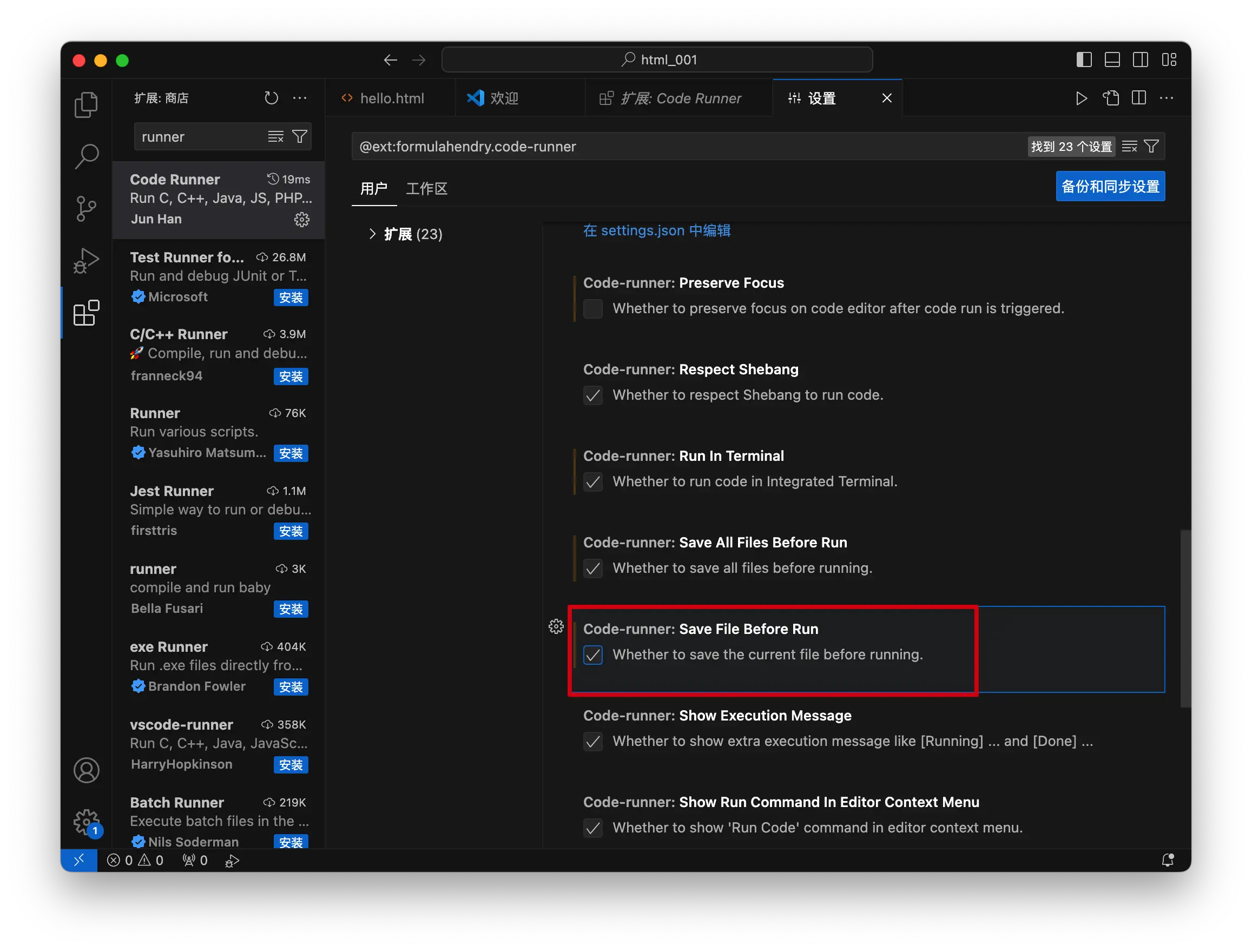Install C/C++ Runner extension
The image size is (1252, 952).
coord(291,376)
